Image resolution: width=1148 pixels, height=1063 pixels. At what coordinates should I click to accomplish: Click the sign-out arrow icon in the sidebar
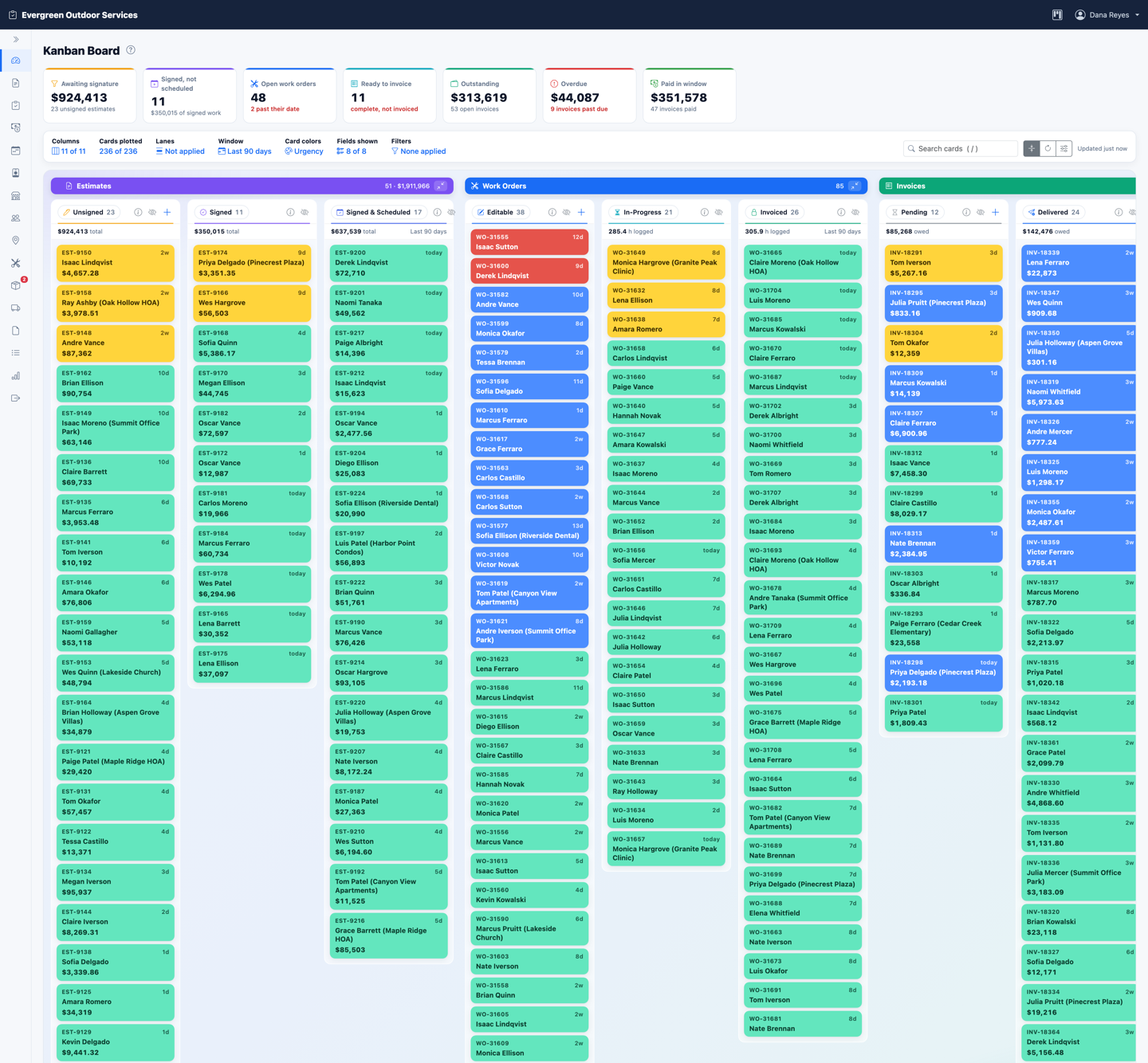[15, 398]
